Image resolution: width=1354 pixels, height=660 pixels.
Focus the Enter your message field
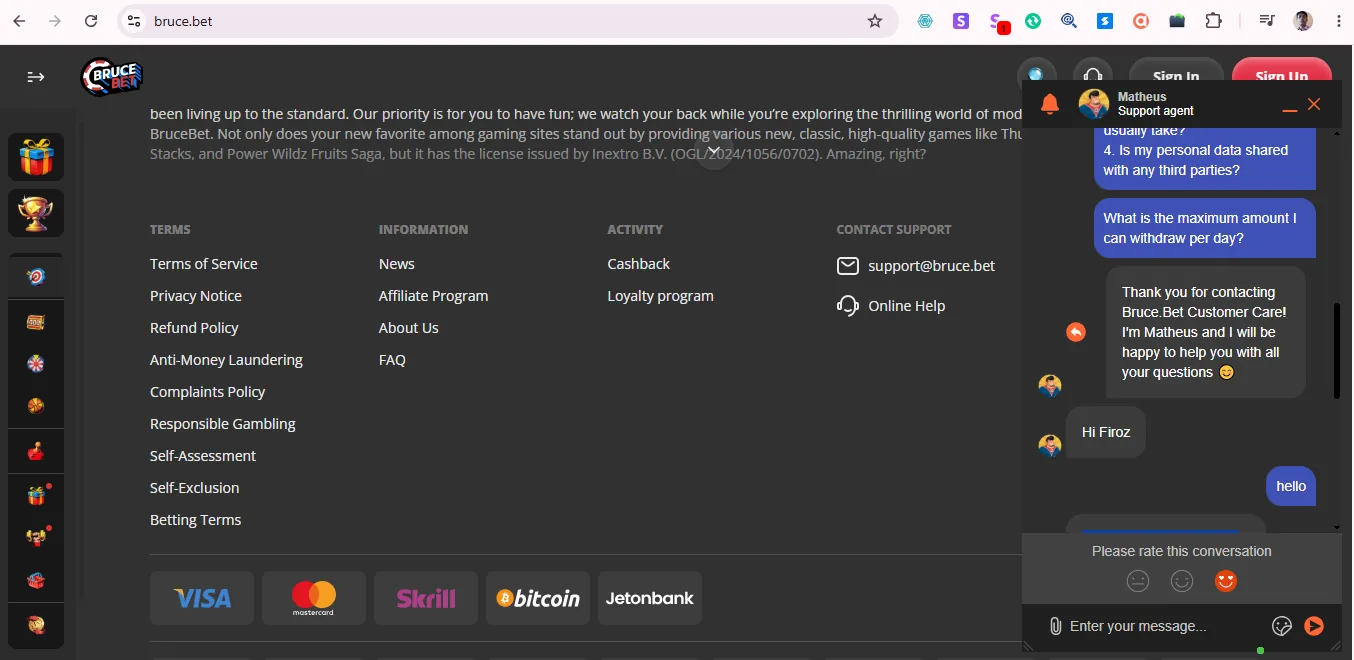click(x=1165, y=626)
